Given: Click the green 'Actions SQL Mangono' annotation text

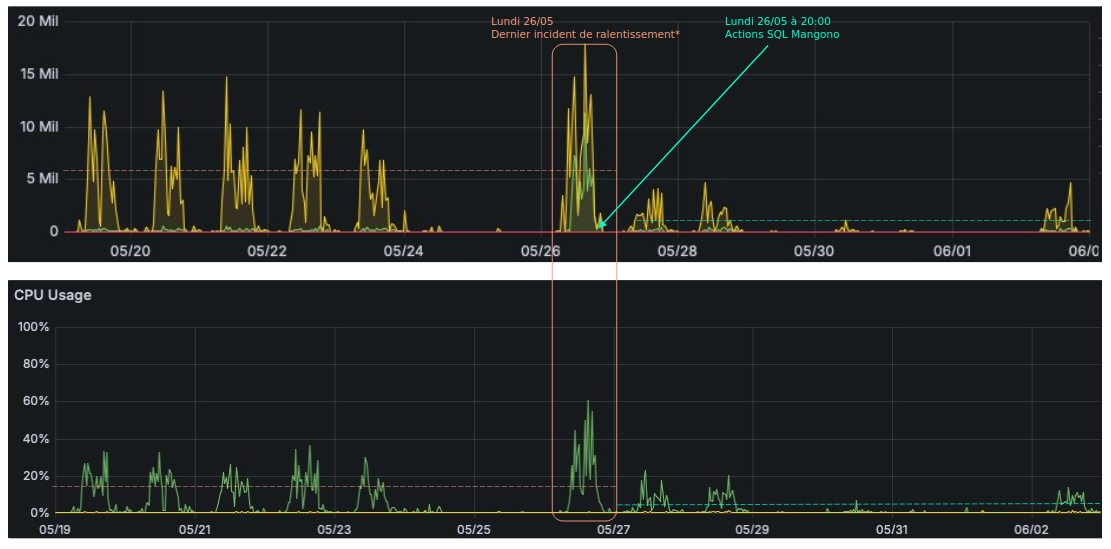Looking at the screenshot, I should point(781,34).
